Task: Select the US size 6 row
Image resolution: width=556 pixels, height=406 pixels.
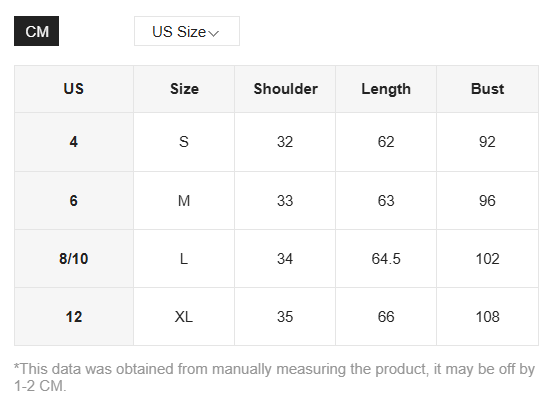Action: pyautogui.click(x=276, y=201)
